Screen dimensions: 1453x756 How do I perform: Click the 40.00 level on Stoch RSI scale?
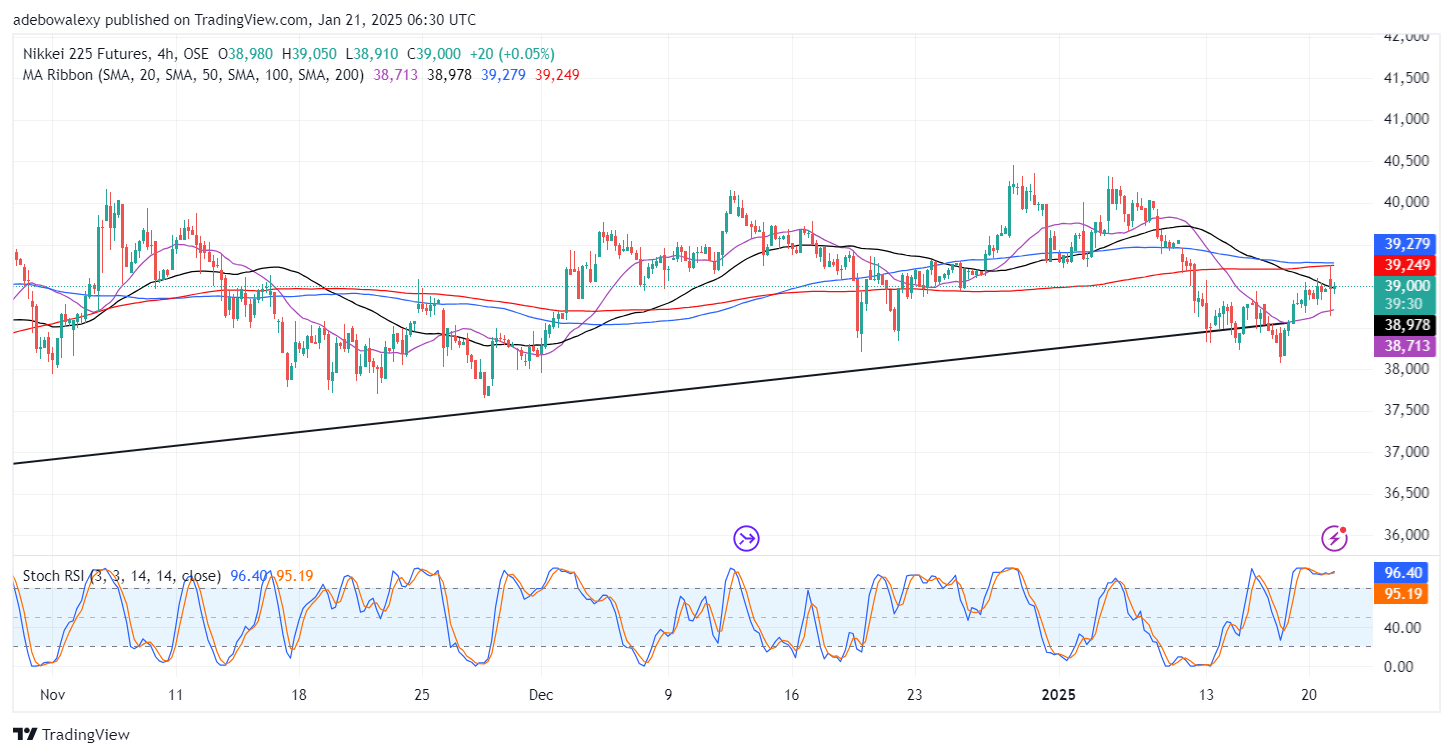(1401, 628)
